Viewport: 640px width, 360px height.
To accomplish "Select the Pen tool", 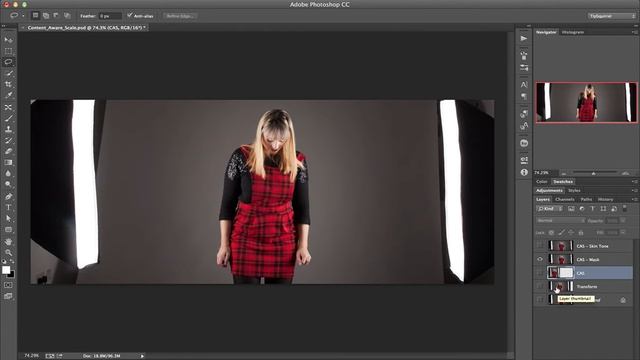I will coord(8,196).
